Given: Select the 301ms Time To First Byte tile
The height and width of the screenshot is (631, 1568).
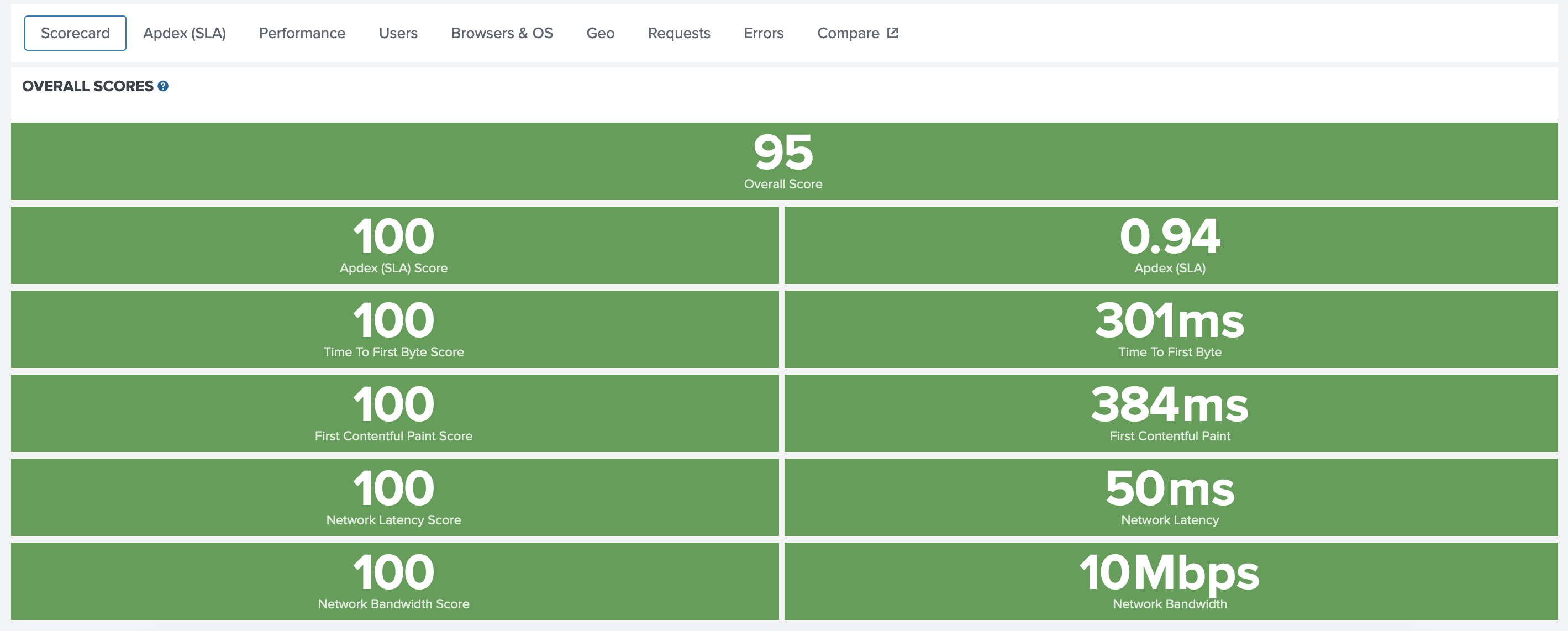Looking at the screenshot, I should tap(1170, 329).
